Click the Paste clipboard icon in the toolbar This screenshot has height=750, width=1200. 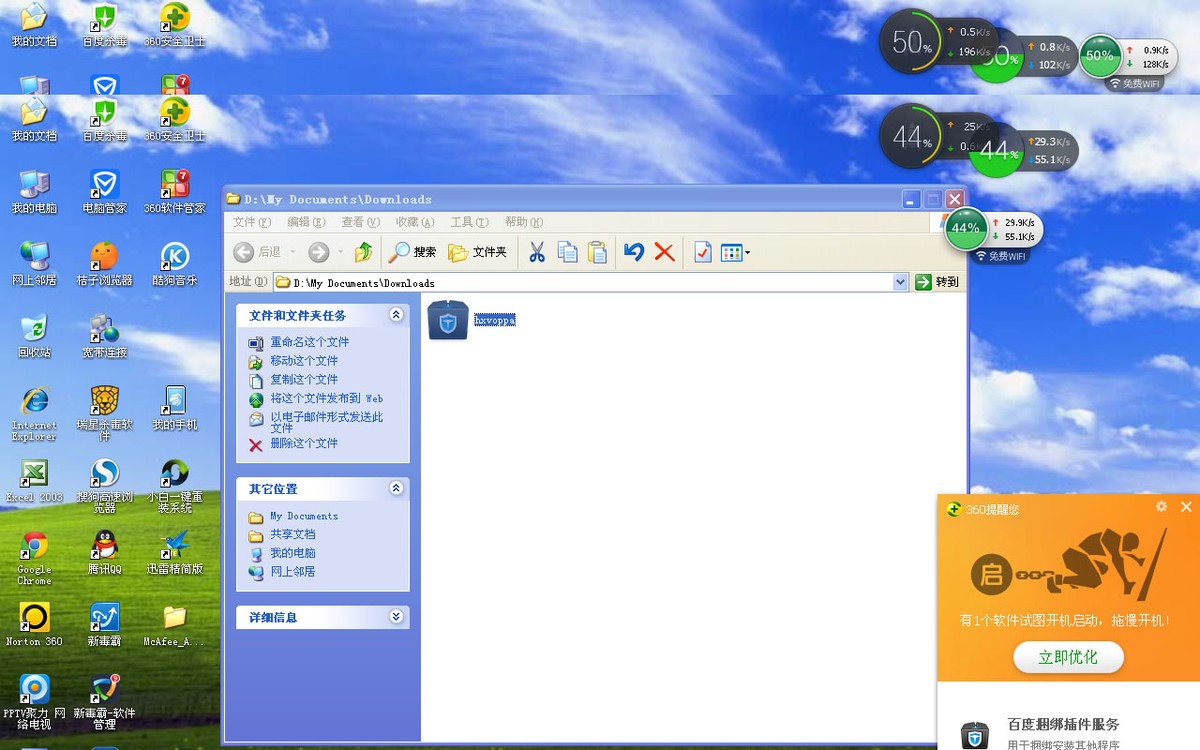pyautogui.click(x=597, y=252)
